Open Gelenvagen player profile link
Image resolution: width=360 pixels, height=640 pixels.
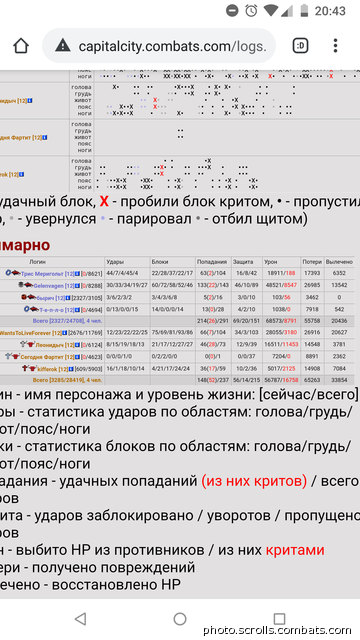[x=49, y=286]
